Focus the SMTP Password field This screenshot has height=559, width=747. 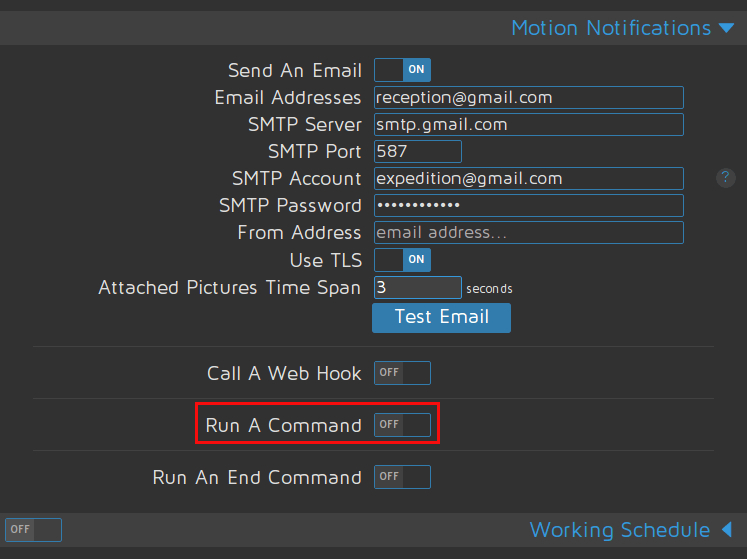click(529, 206)
